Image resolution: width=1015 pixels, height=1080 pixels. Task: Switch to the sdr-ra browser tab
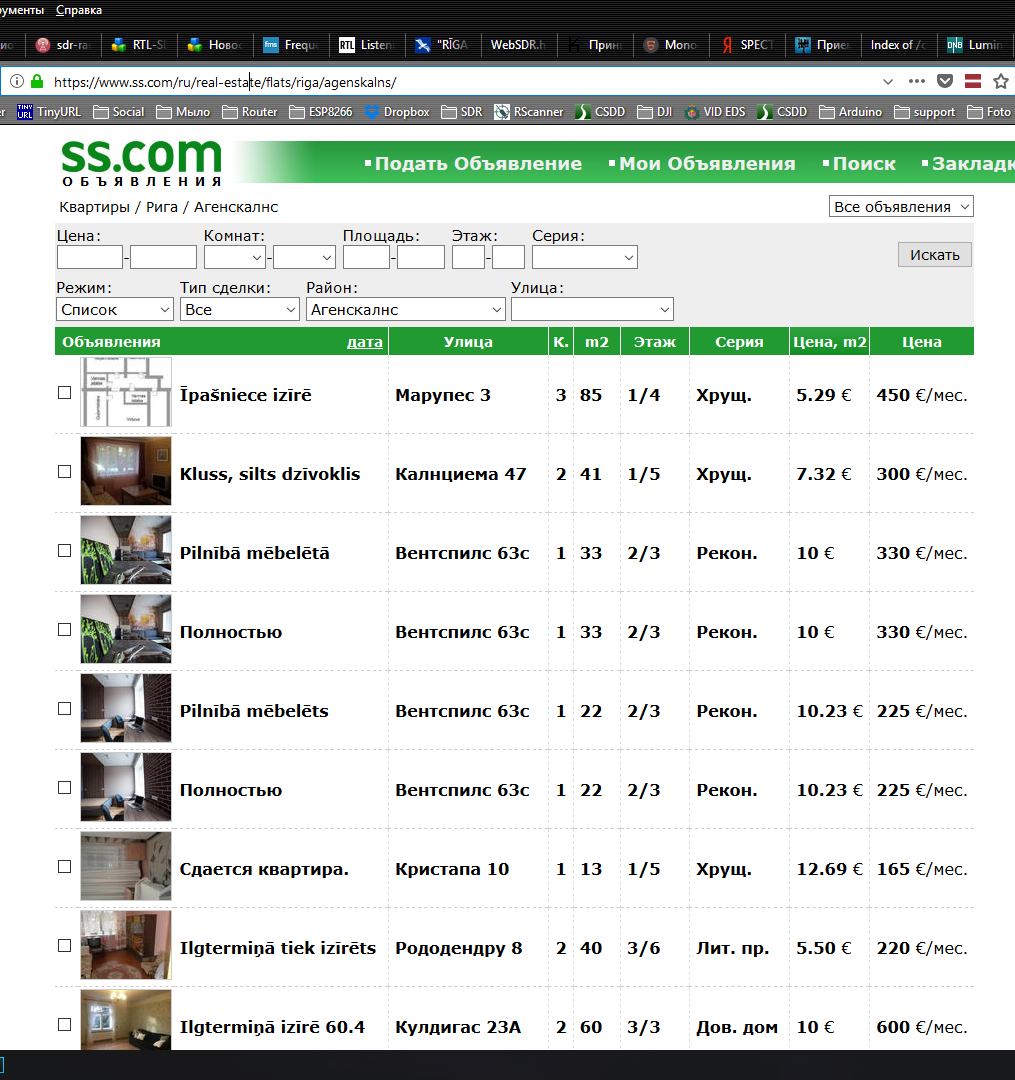[x=63, y=45]
